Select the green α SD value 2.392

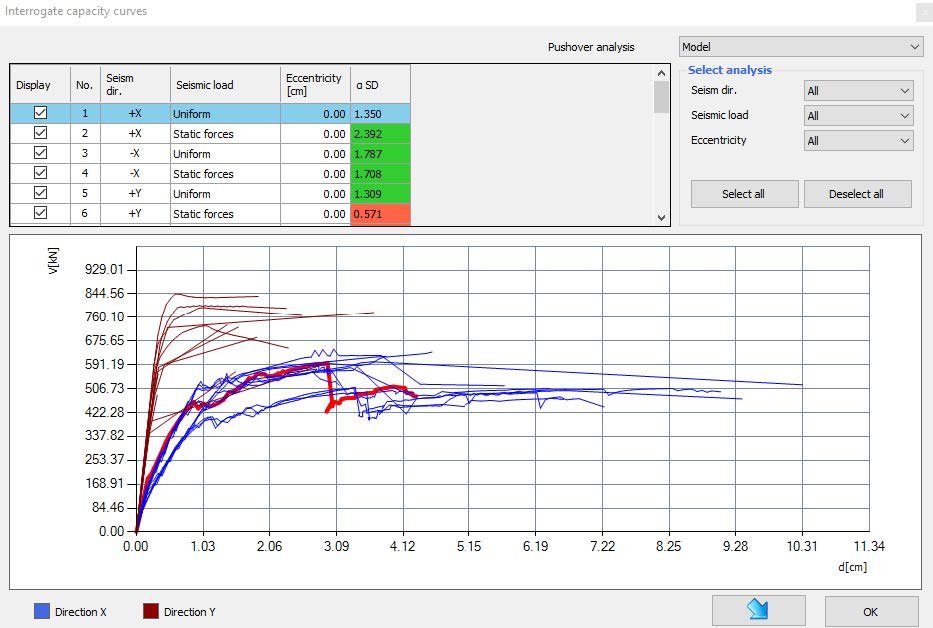tap(380, 134)
